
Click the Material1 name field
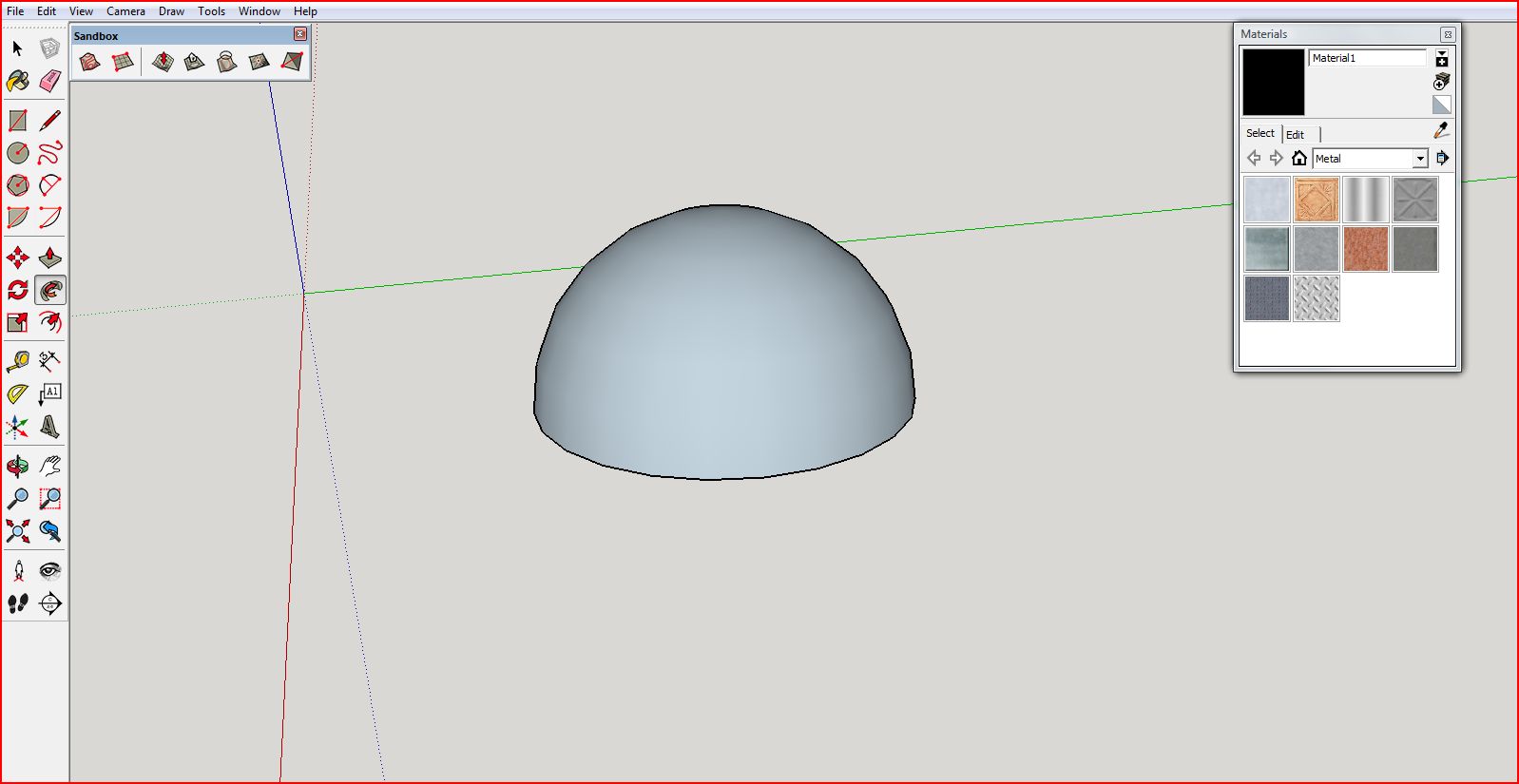point(1368,58)
